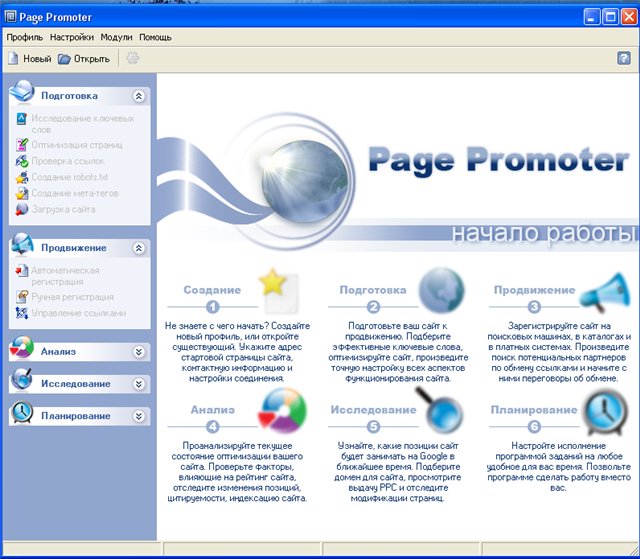Viewport: 640px width, 559px height.
Task: Click the Автоматическая регистрация icon
Action: [x=22, y=271]
